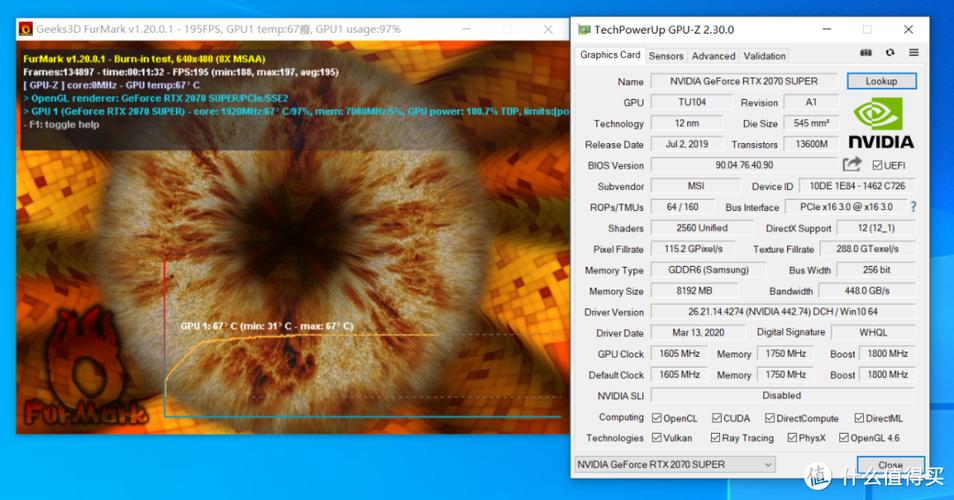The width and height of the screenshot is (954, 500).
Task: Click the Driver Version field
Action: 782,311
